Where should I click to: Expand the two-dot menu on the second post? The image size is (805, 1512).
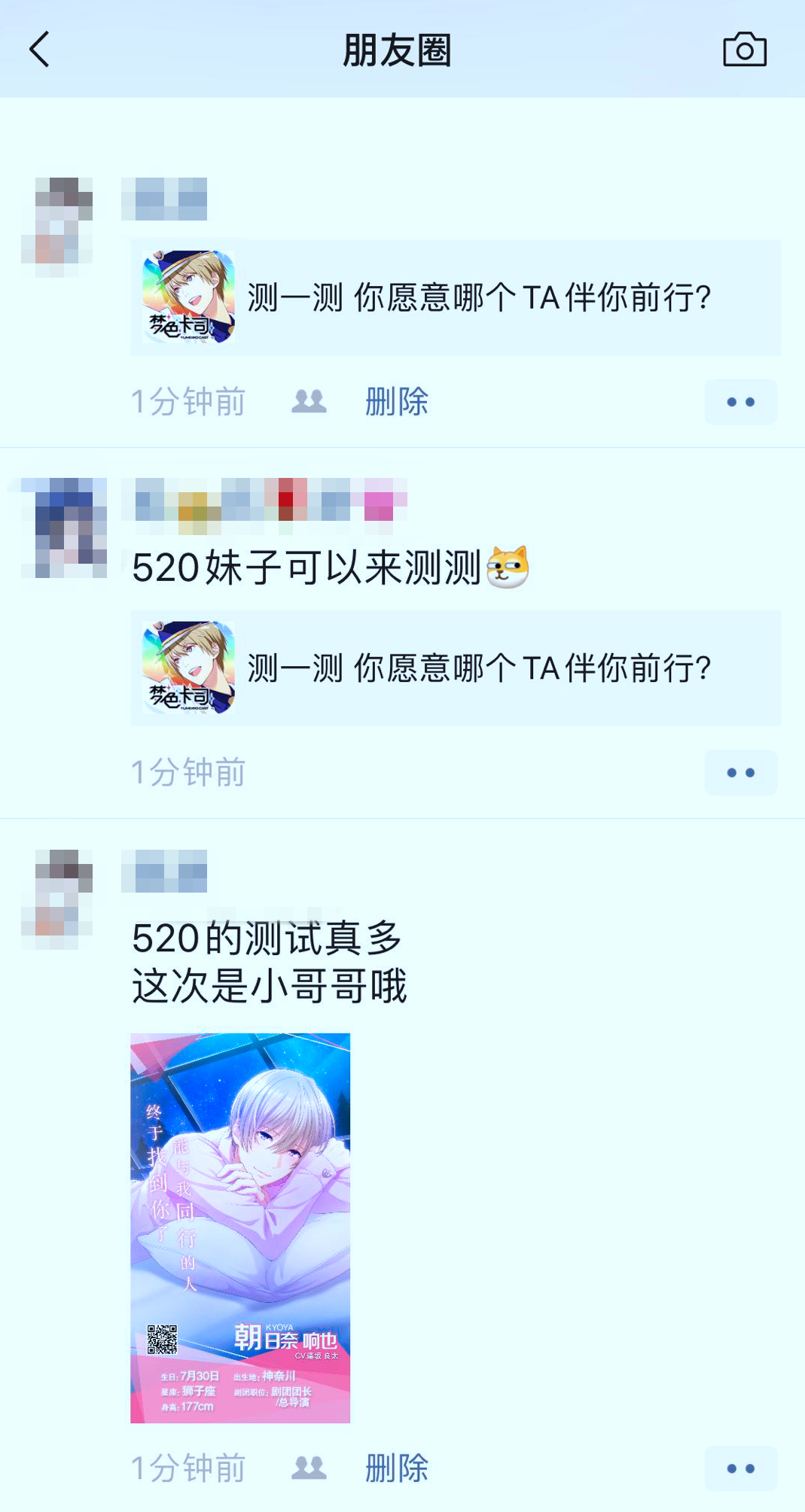[741, 772]
